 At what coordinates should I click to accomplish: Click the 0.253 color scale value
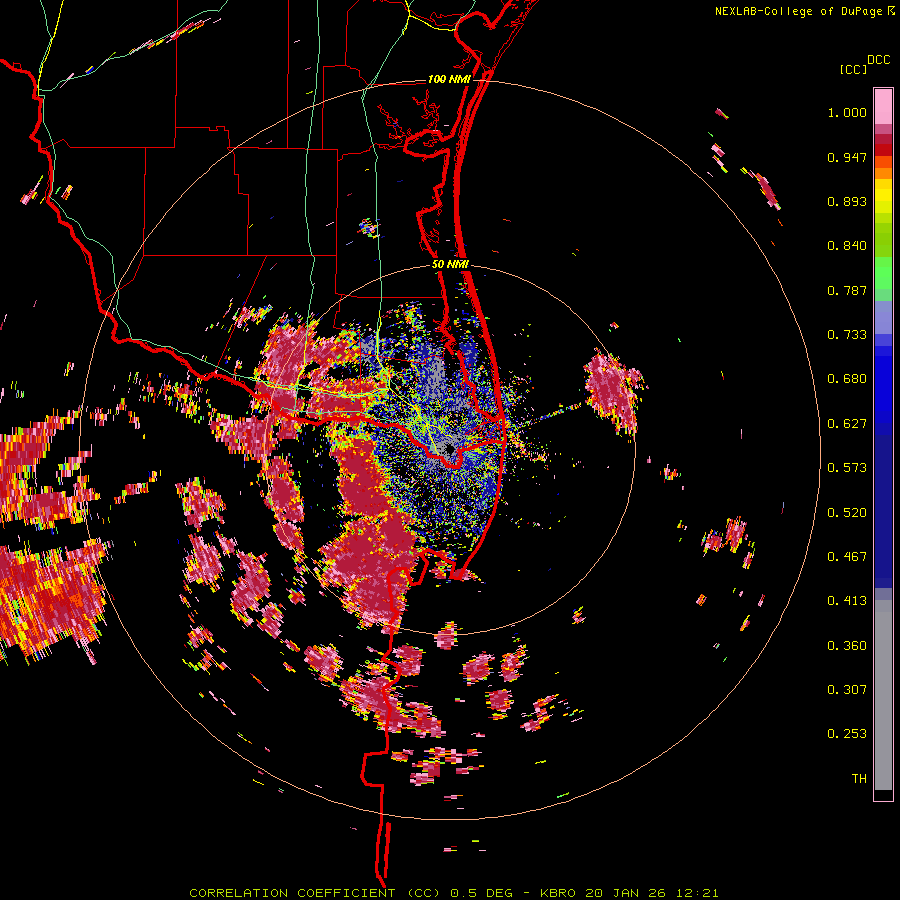(847, 734)
